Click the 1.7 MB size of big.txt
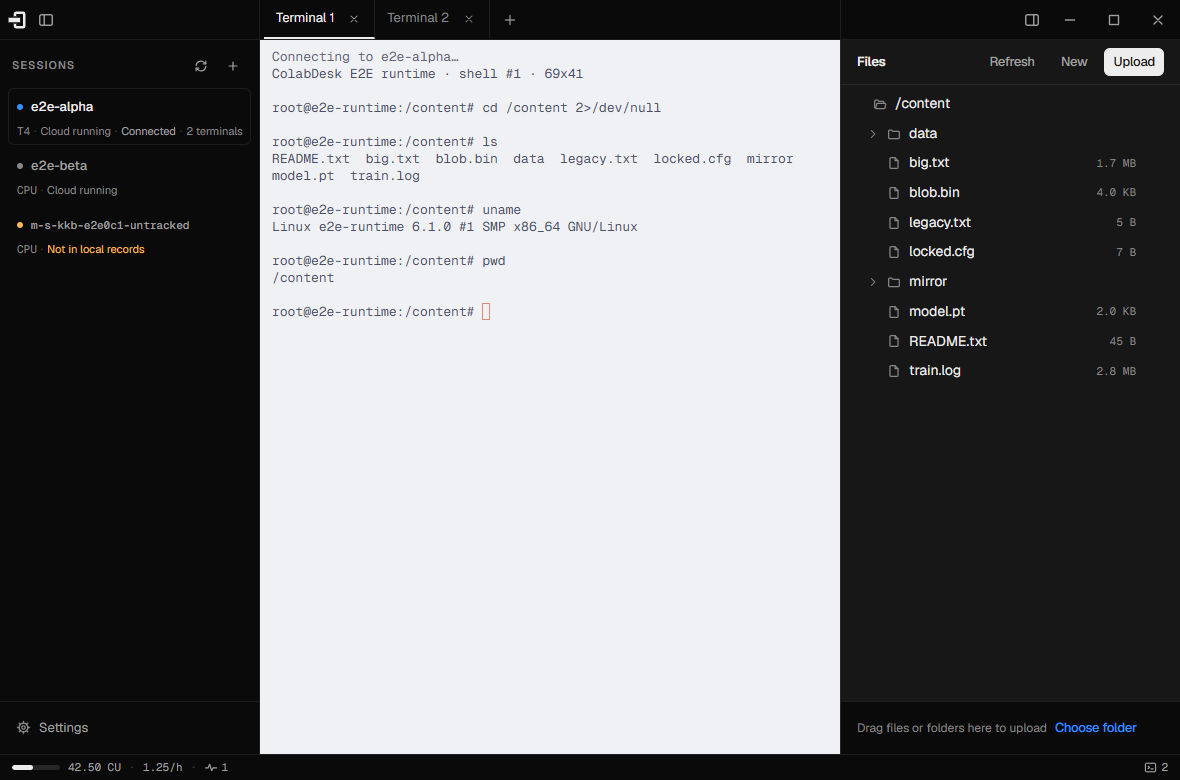Image resolution: width=1180 pixels, height=780 pixels. (x=1116, y=163)
